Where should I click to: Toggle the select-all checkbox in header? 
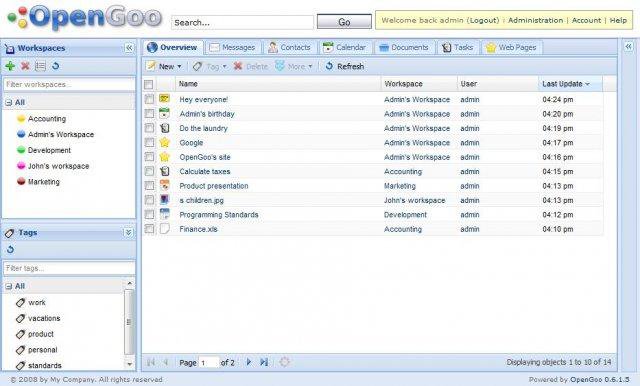click(149, 84)
